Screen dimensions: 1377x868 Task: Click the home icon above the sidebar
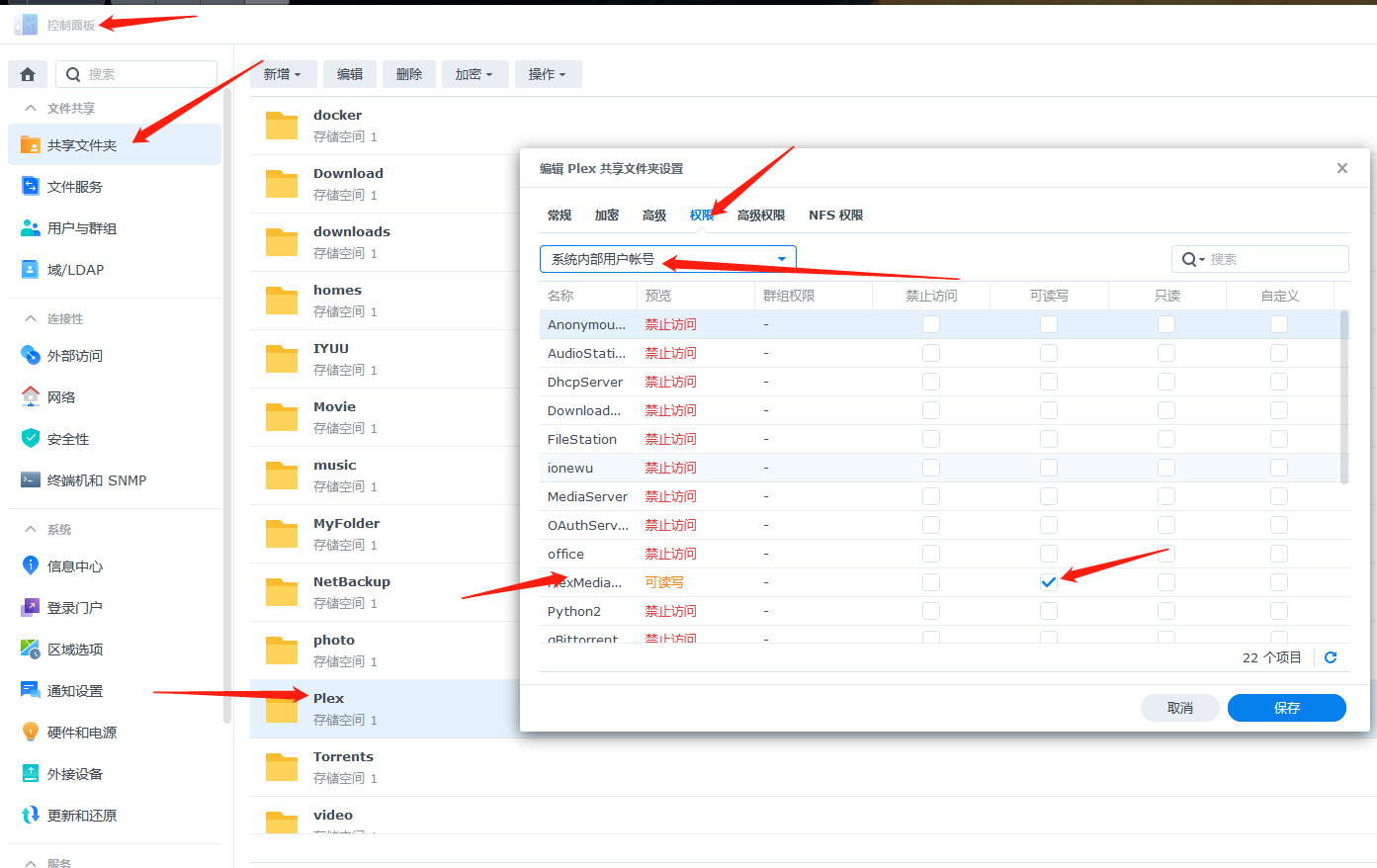pyautogui.click(x=27, y=73)
